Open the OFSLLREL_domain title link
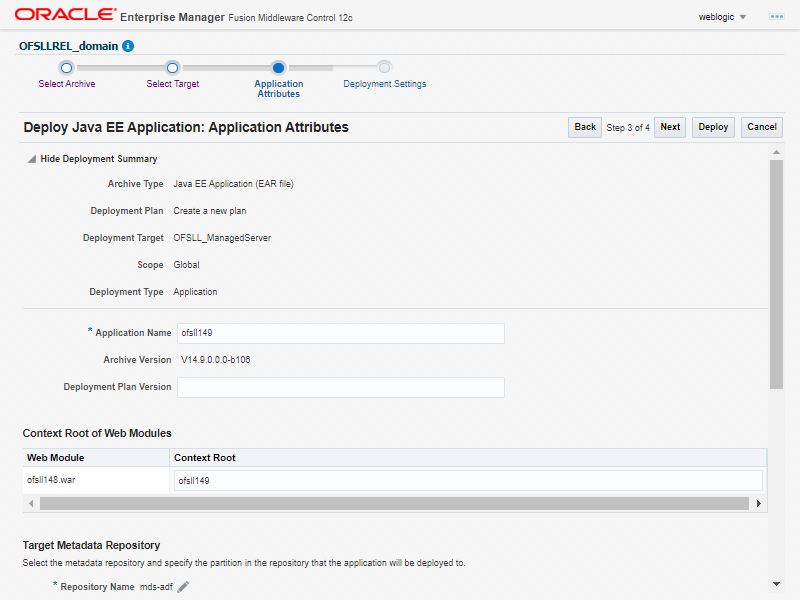This screenshot has height=600, width=800. tap(68, 46)
